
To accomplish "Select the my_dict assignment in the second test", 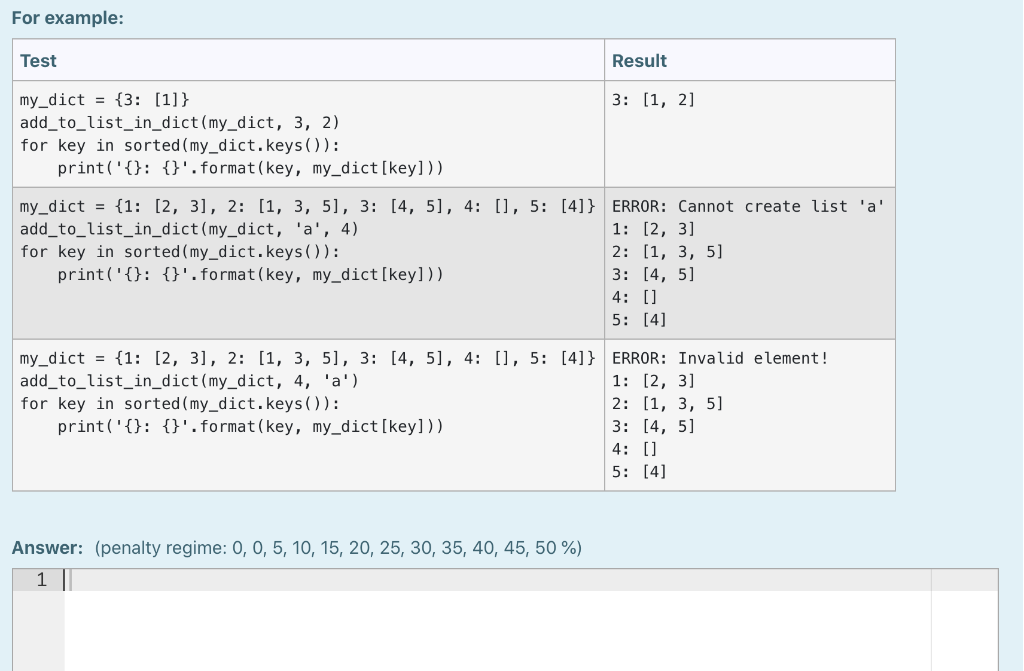I will 306,206.
